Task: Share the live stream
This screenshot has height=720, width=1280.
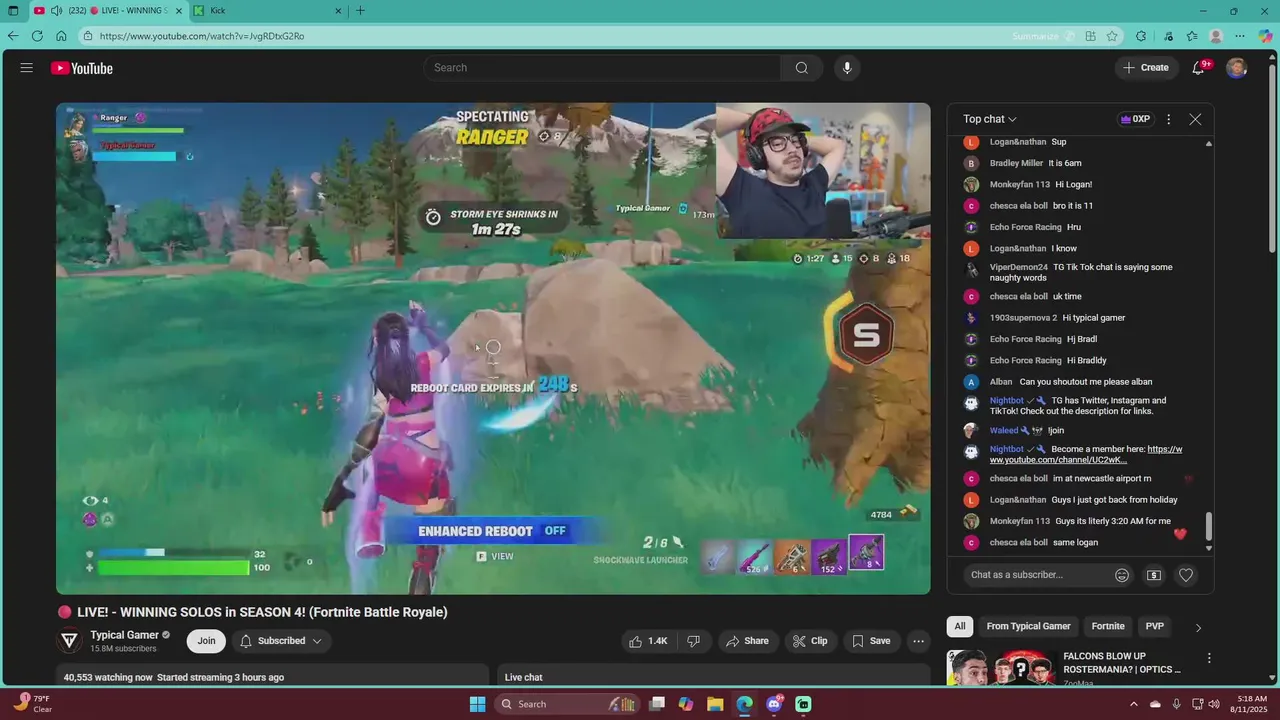Action: pyautogui.click(x=747, y=641)
